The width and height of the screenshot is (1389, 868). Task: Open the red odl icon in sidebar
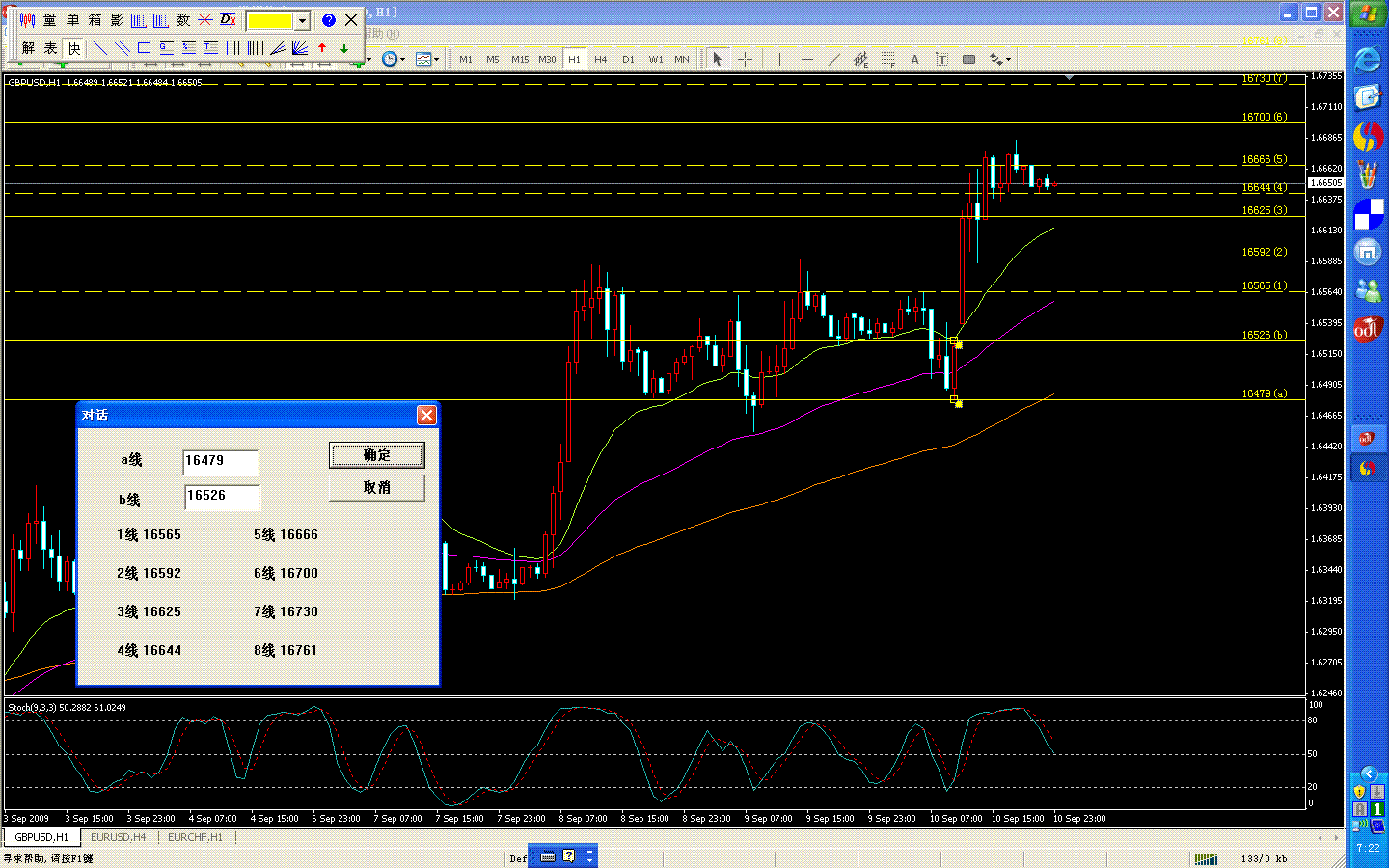pyautogui.click(x=1368, y=330)
